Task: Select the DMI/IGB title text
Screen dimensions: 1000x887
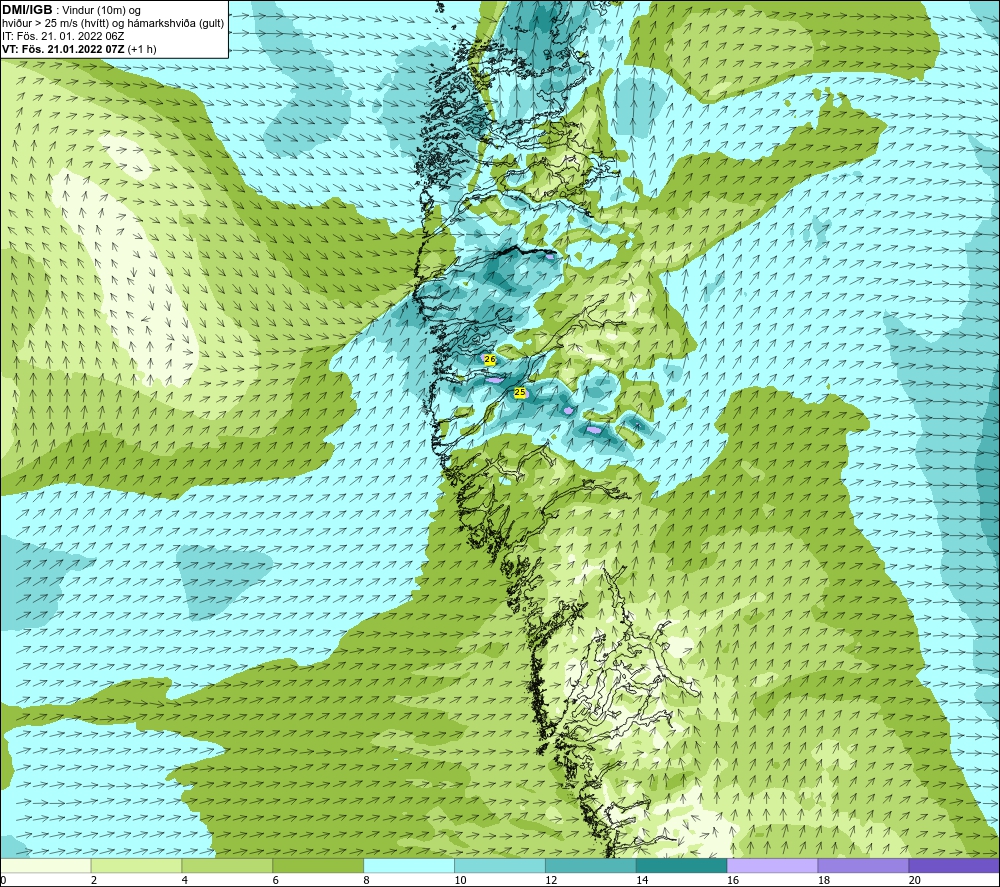Action: tap(27, 10)
